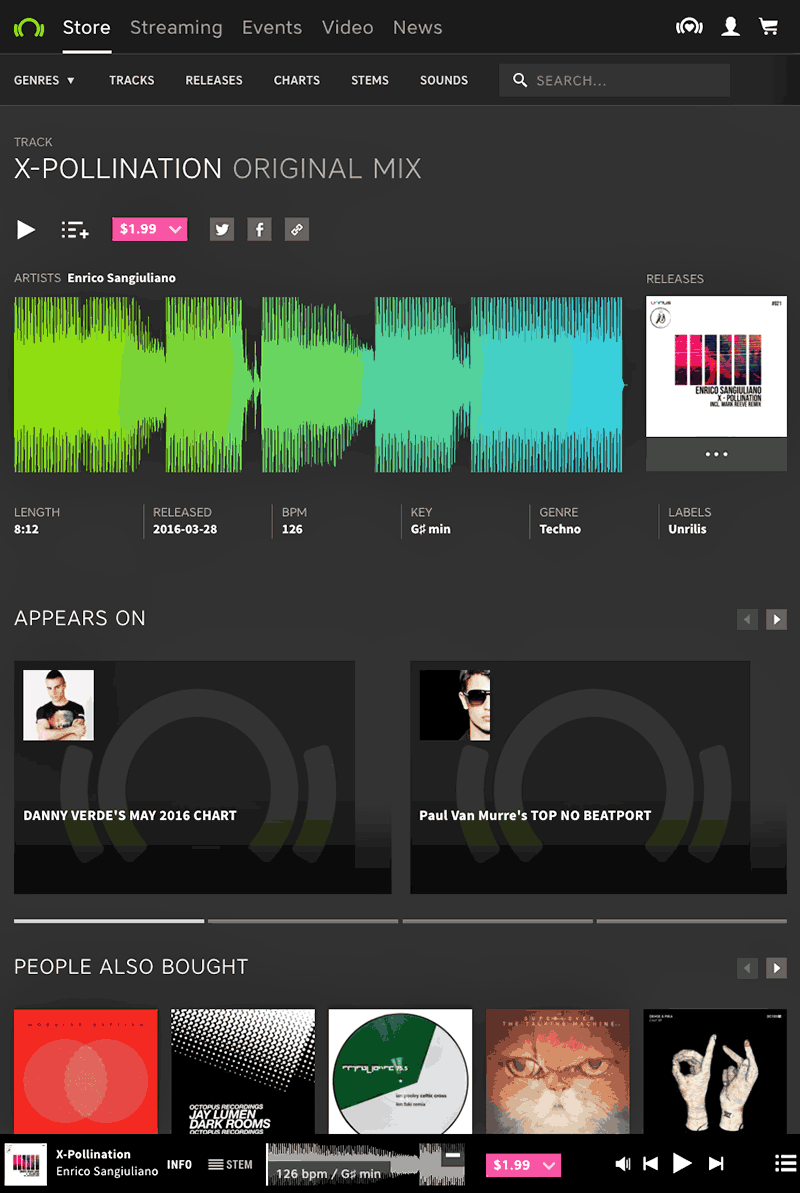Open the Events tab
Viewport: 800px width, 1193px height.
pyautogui.click(x=272, y=27)
